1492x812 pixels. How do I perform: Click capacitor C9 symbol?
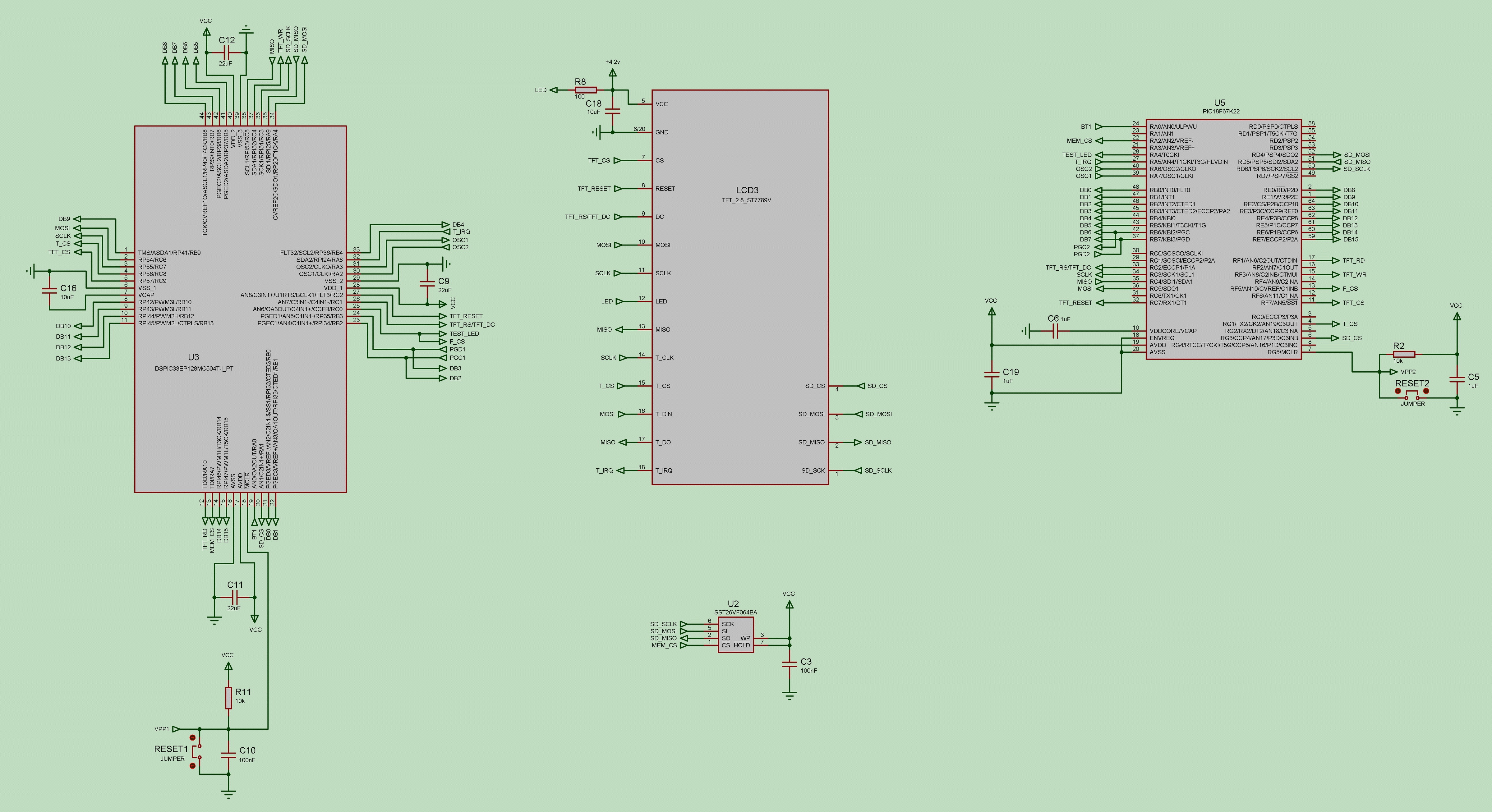(427, 284)
